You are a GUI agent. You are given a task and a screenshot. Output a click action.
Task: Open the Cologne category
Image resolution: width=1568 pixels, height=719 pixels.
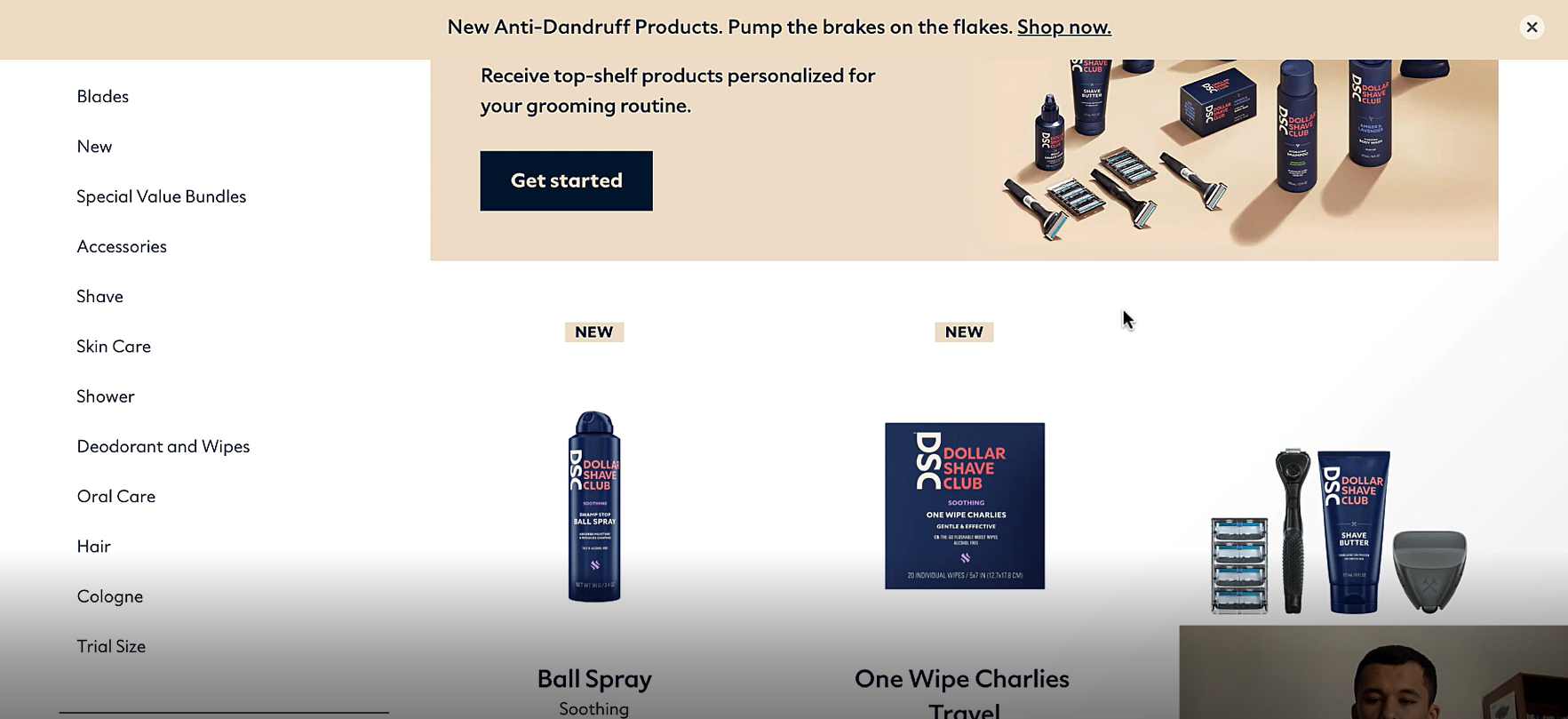(x=110, y=596)
